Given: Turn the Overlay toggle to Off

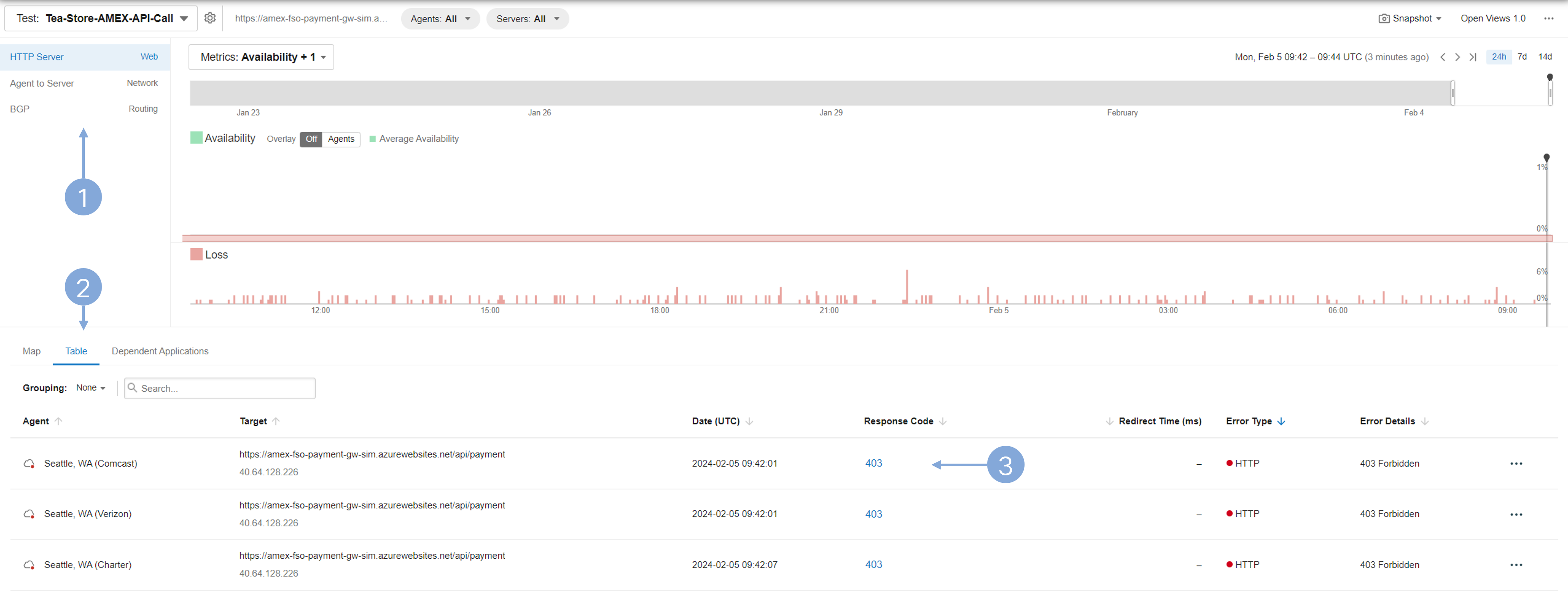Looking at the screenshot, I should pos(311,139).
